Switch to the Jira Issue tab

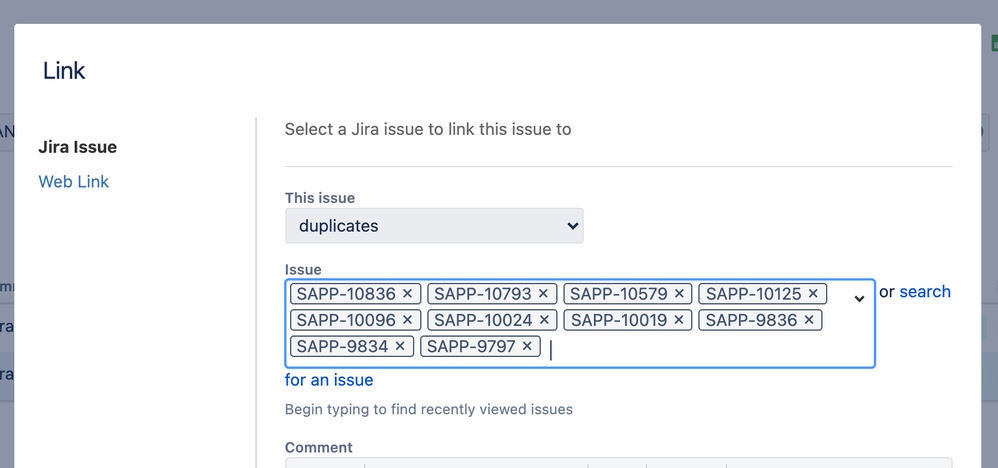click(78, 147)
